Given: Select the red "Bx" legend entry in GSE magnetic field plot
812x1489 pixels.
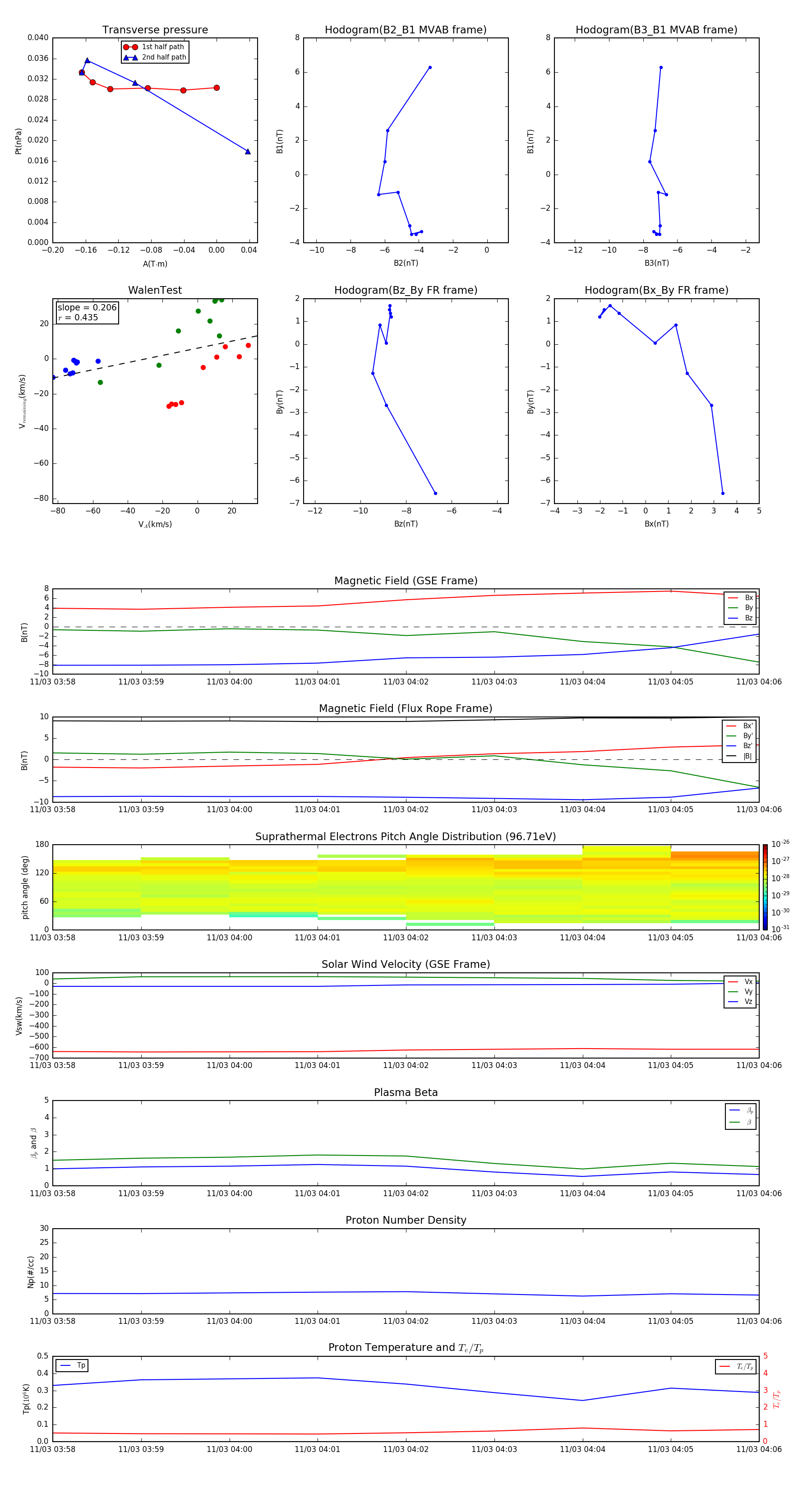Looking at the screenshot, I should click(740, 598).
